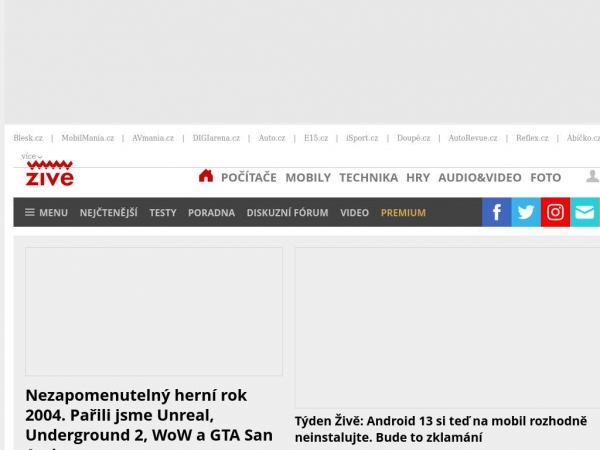Open the MobilMania.cz link
600x450 pixels.
(x=87, y=138)
